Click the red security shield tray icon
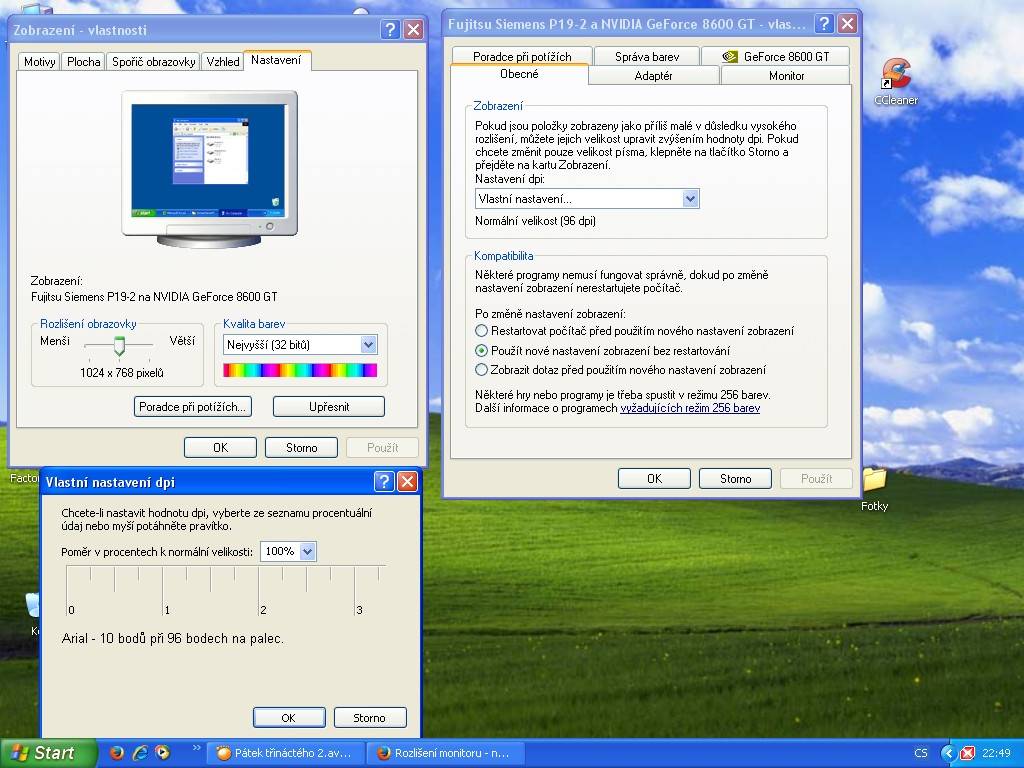Screen dimensions: 1024x768 point(967,753)
